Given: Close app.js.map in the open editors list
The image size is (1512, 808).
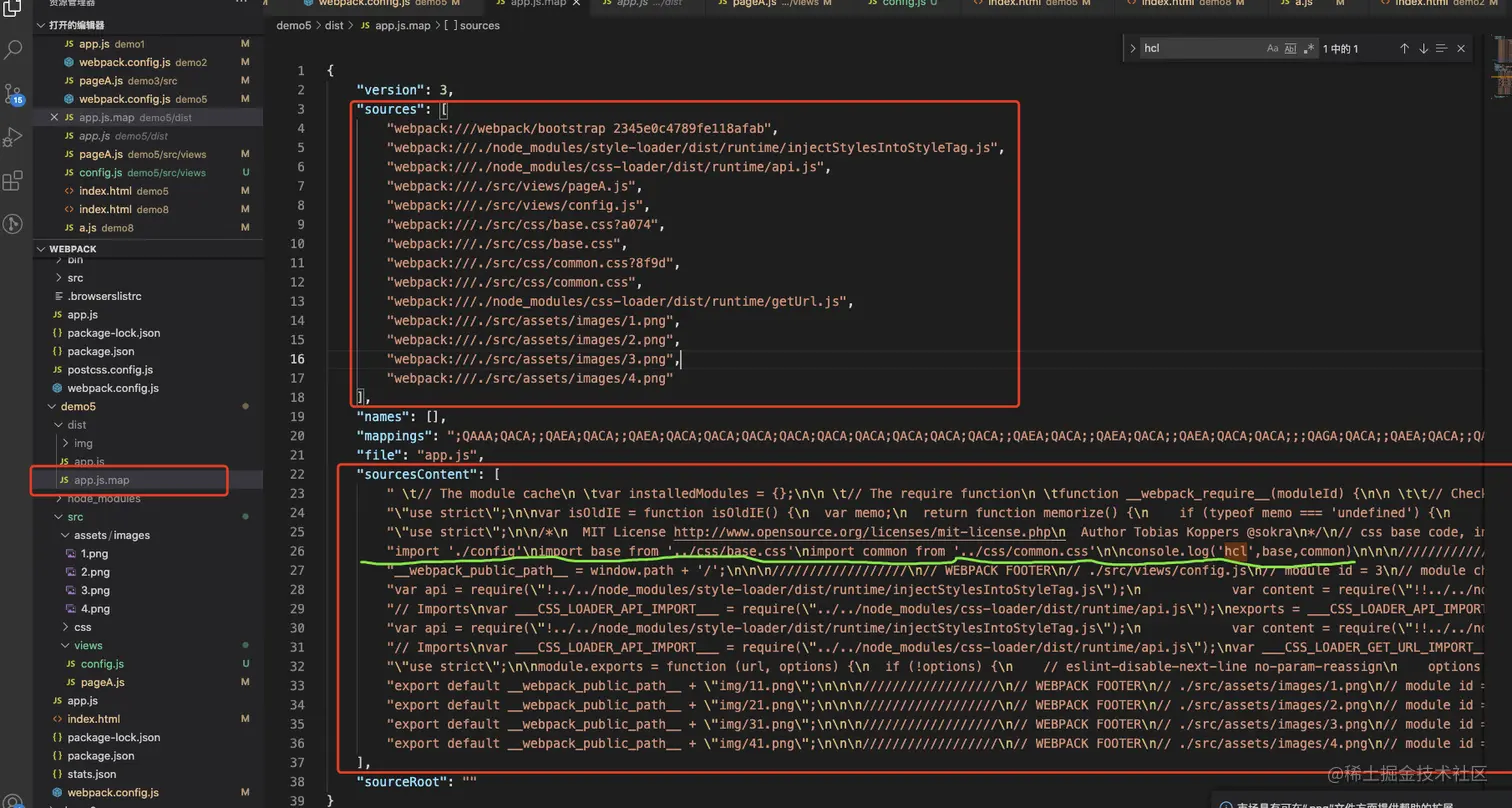Looking at the screenshot, I should [54, 117].
